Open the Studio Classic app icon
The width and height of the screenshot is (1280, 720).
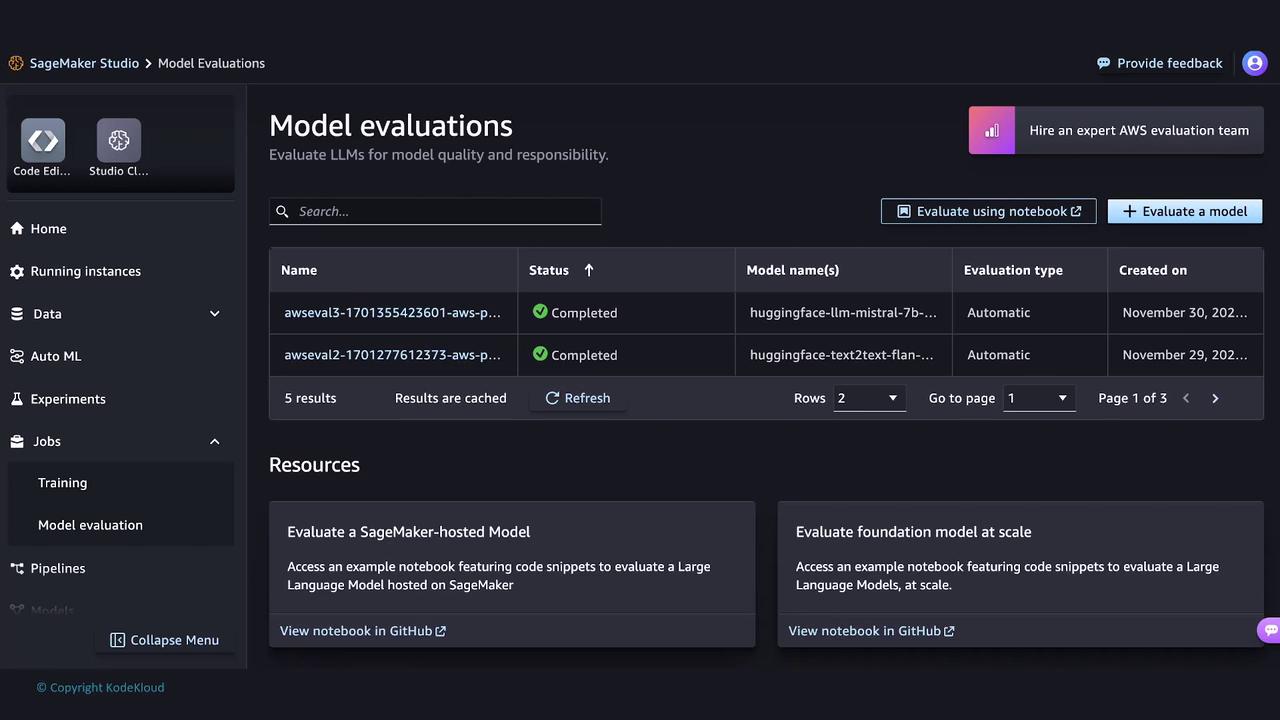(119, 141)
